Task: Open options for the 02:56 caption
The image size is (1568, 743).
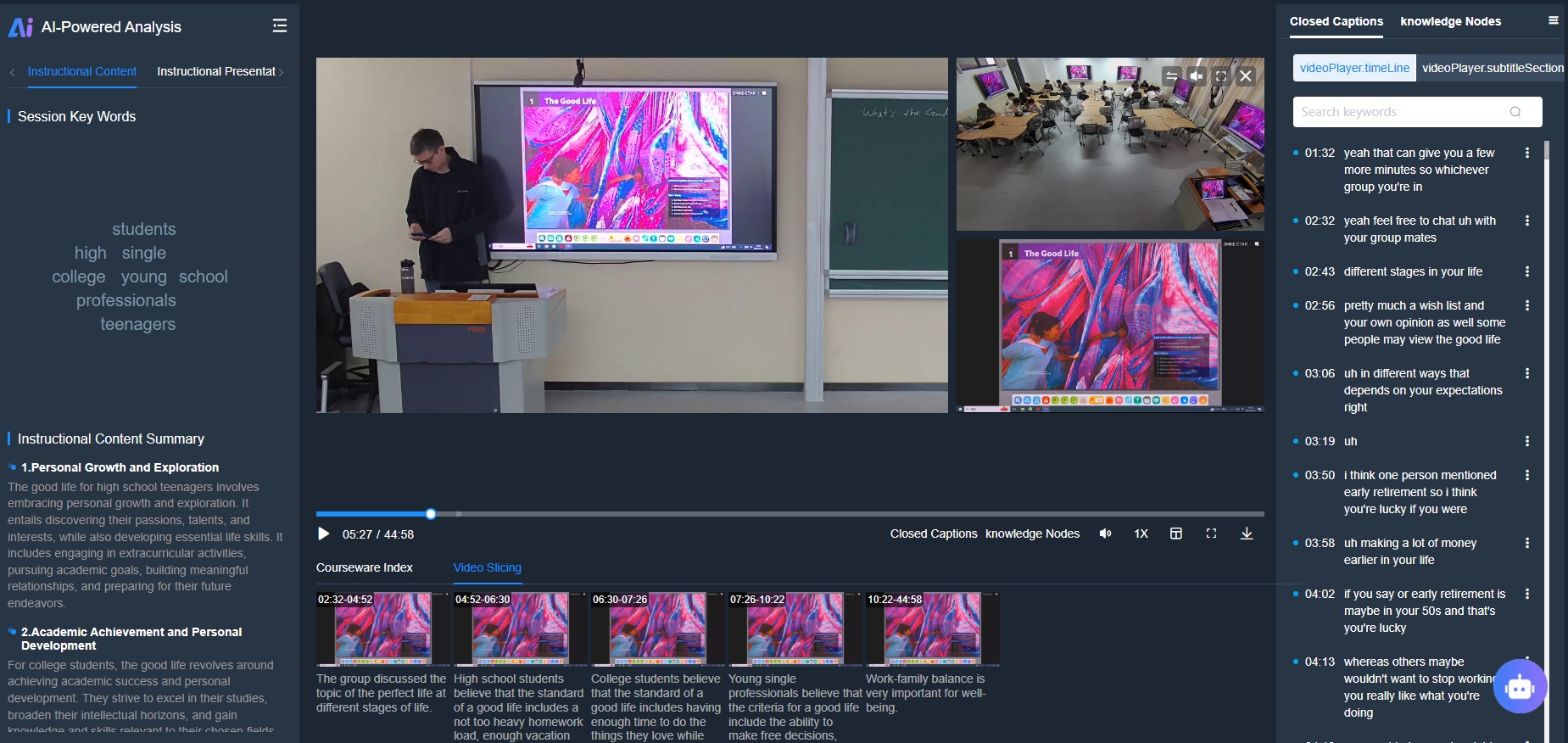Action: pyautogui.click(x=1527, y=305)
